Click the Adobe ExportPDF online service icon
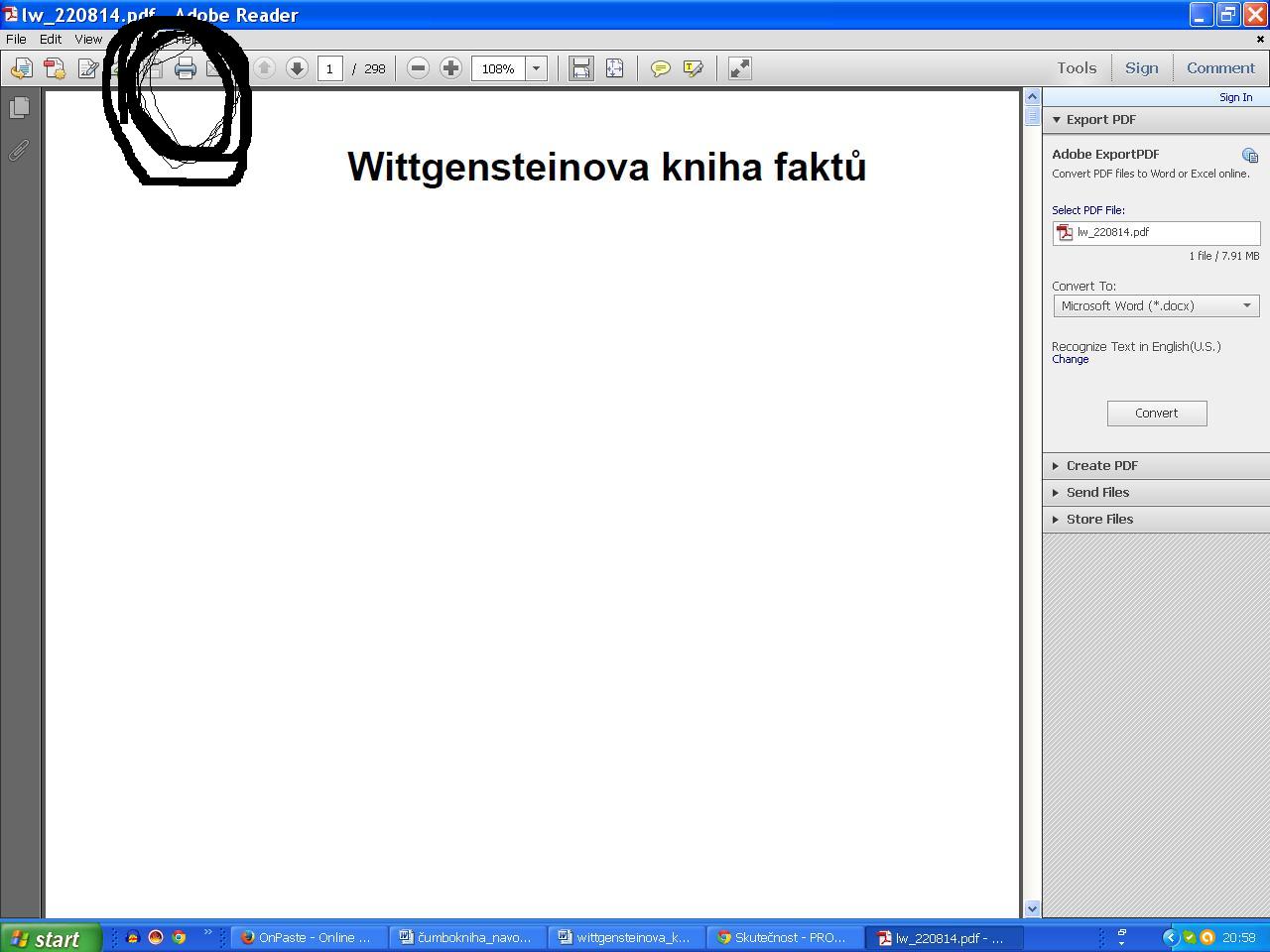 pyautogui.click(x=1249, y=155)
